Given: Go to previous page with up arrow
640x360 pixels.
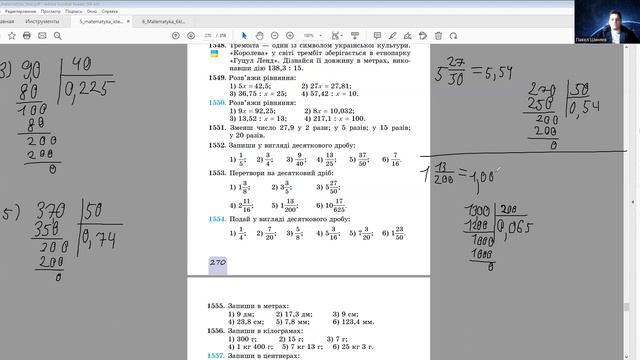Looking at the screenshot, I should point(176,36).
